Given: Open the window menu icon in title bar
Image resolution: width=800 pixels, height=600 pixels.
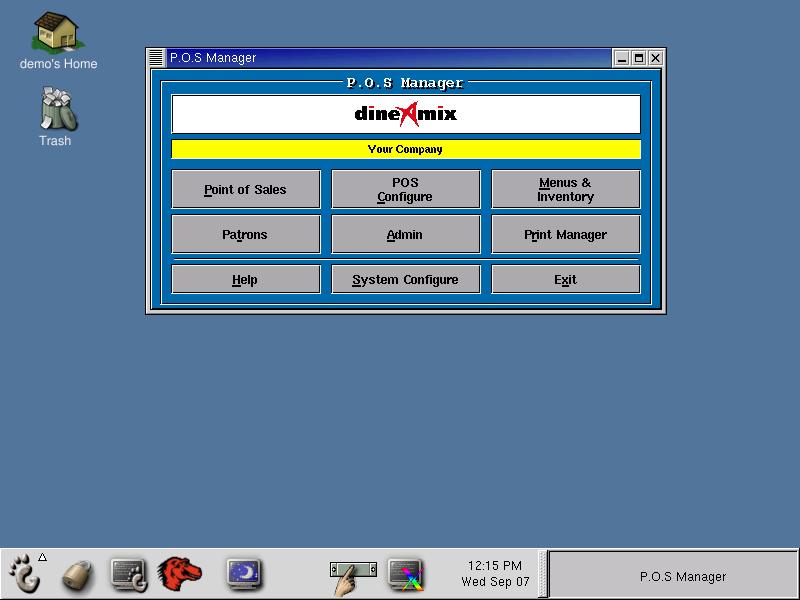Looking at the screenshot, I should [x=156, y=58].
